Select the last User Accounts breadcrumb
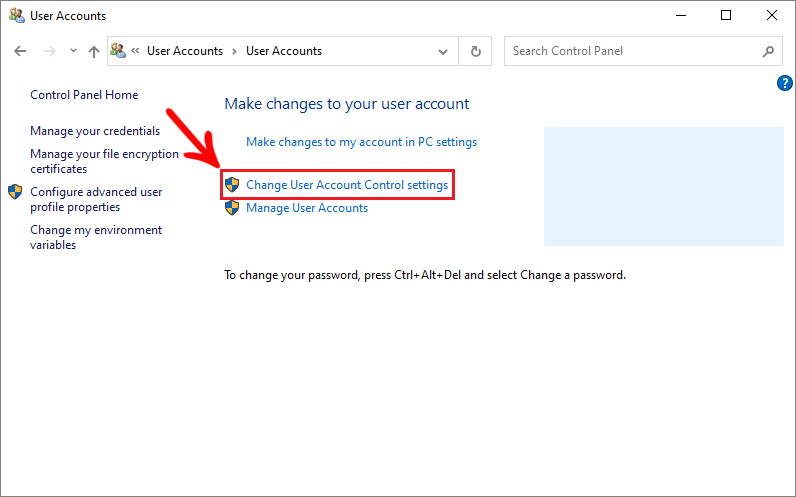 click(x=284, y=51)
